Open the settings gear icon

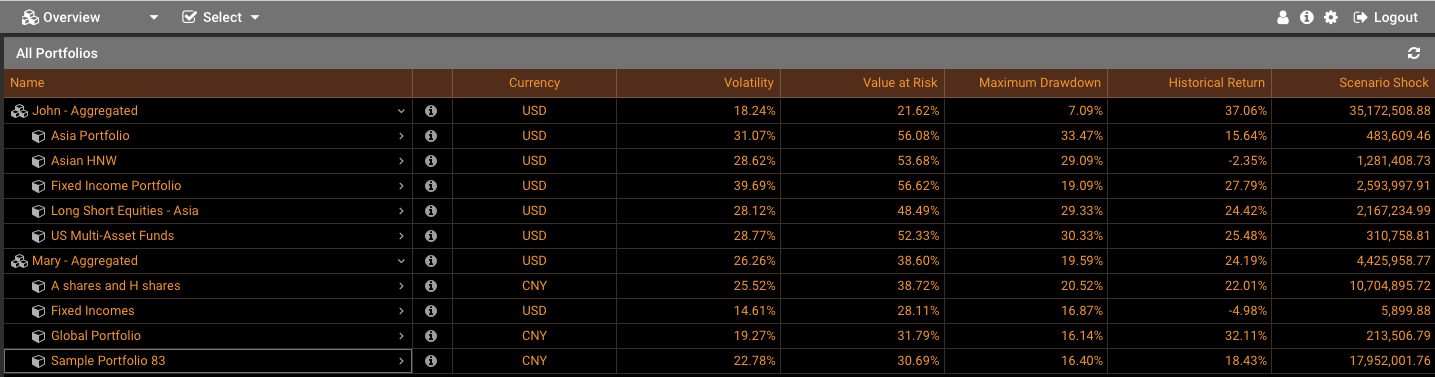tap(1330, 18)
